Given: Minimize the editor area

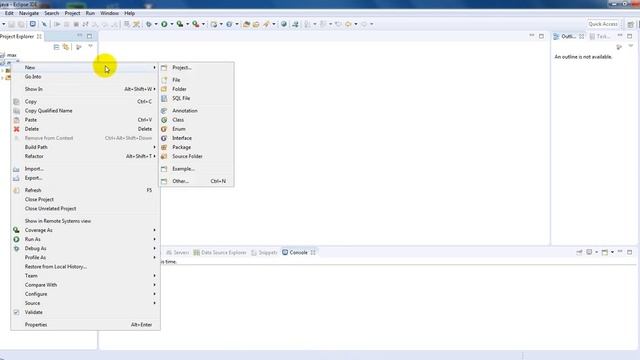Looking at the screenshot, I should pos(531,36).
